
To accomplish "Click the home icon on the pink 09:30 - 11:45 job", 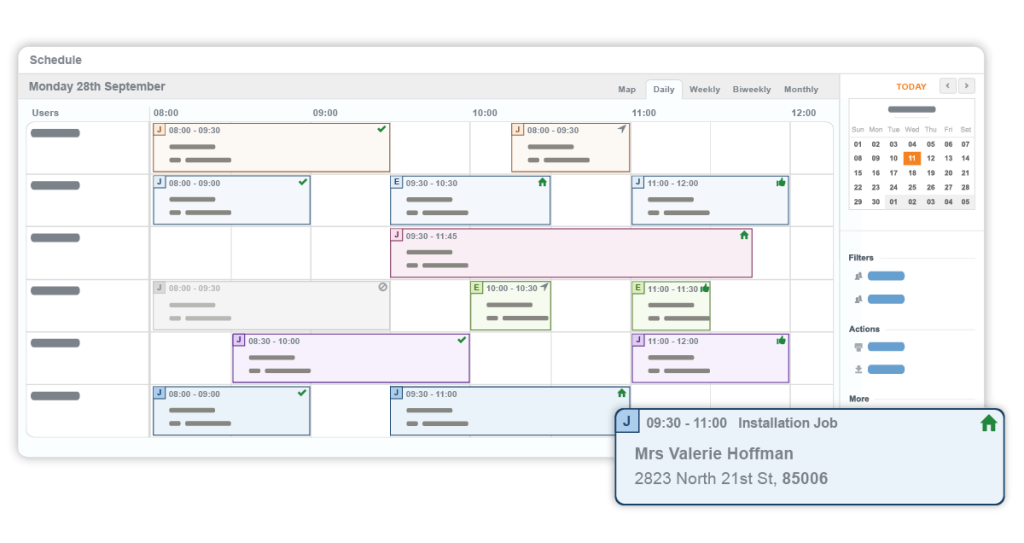I will (743, 235).
